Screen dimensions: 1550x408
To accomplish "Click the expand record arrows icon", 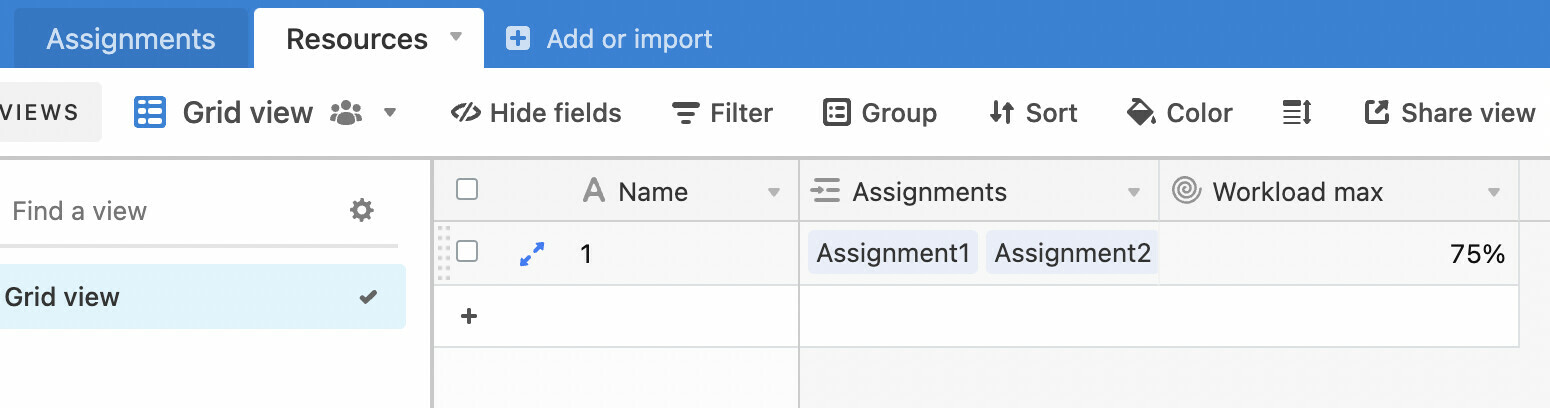I will [x=532, y=255].
